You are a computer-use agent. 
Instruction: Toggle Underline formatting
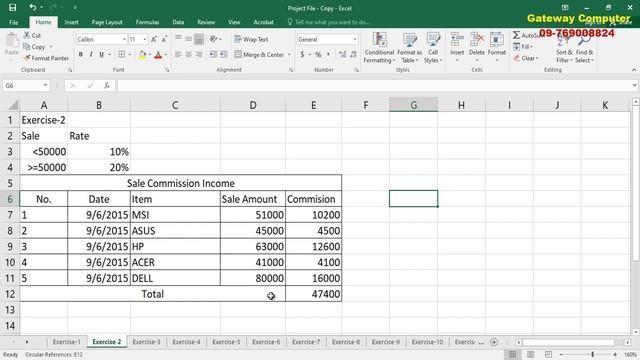click(x=101, y=54)
